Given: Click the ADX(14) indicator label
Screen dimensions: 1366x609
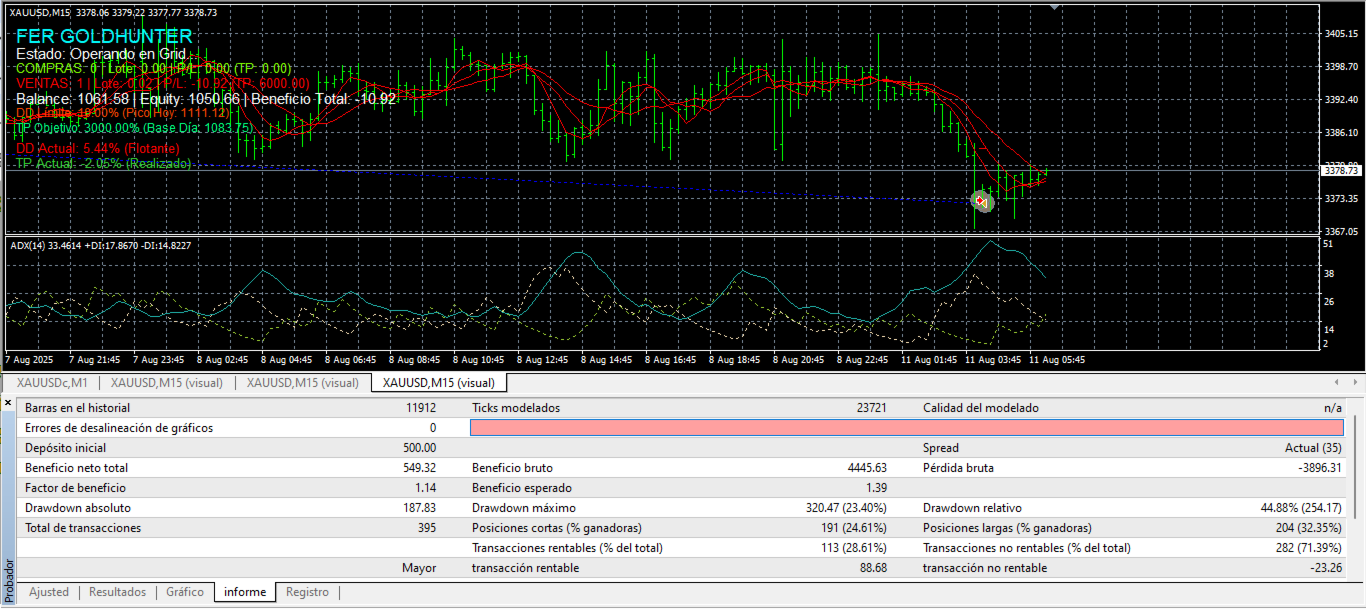Looking at the screenshot, I should point(100,245).
